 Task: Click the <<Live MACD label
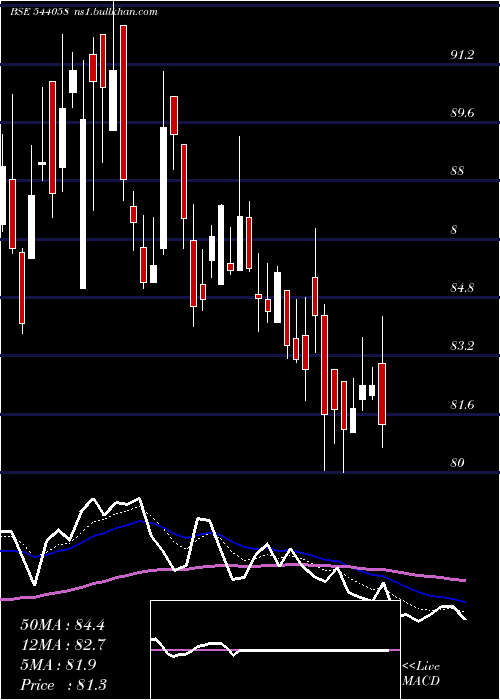[x=421, y=674]
